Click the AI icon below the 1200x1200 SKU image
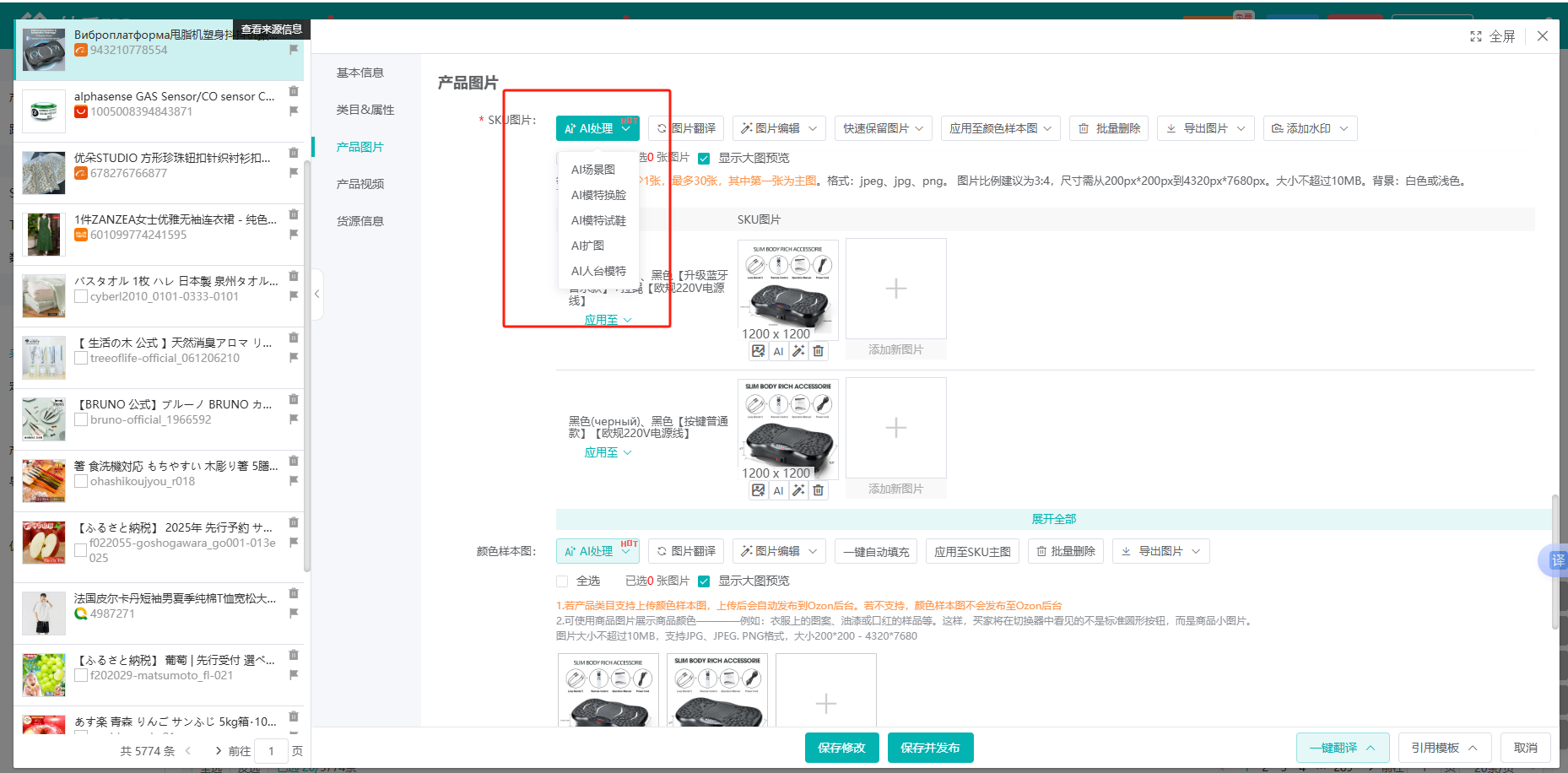This screenshot has width=1568, height=773. [777, 350]
